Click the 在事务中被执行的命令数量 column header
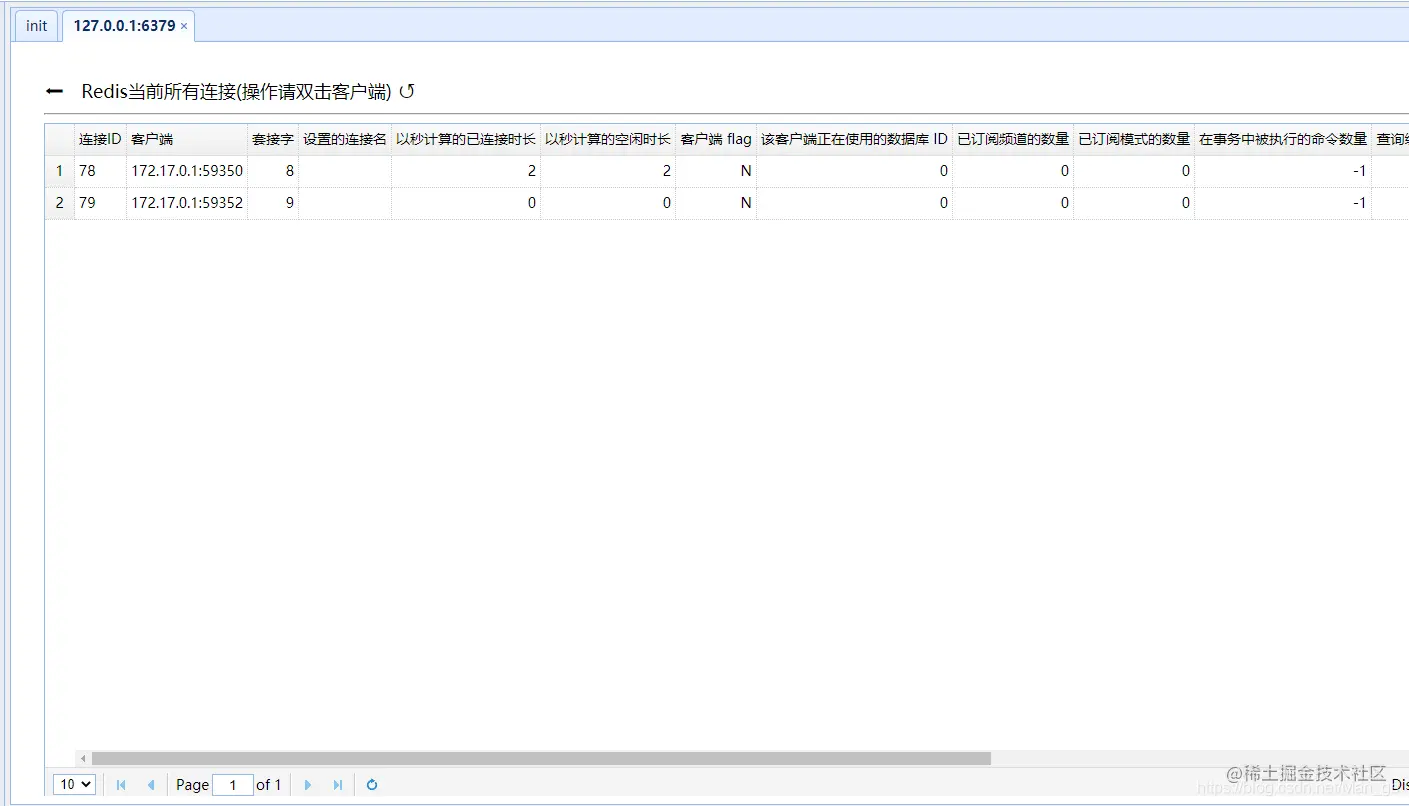This screenshot has height=806, width=1409. click(x=1283, y=140)
